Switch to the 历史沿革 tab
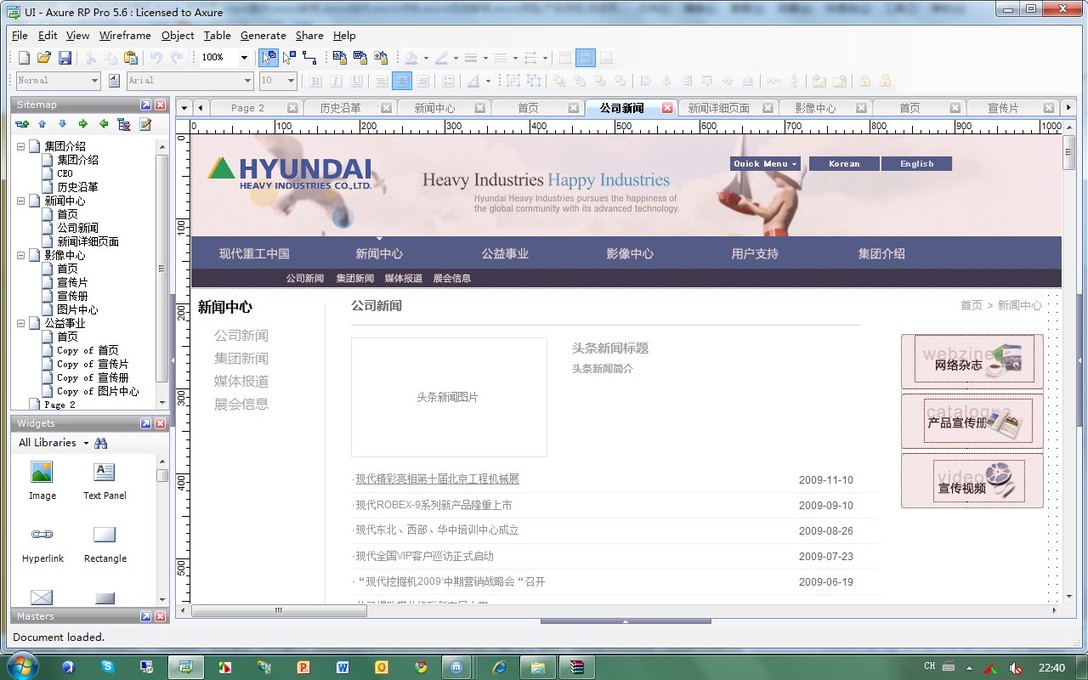Screen dimensions: 1088x680 point(340,108)
